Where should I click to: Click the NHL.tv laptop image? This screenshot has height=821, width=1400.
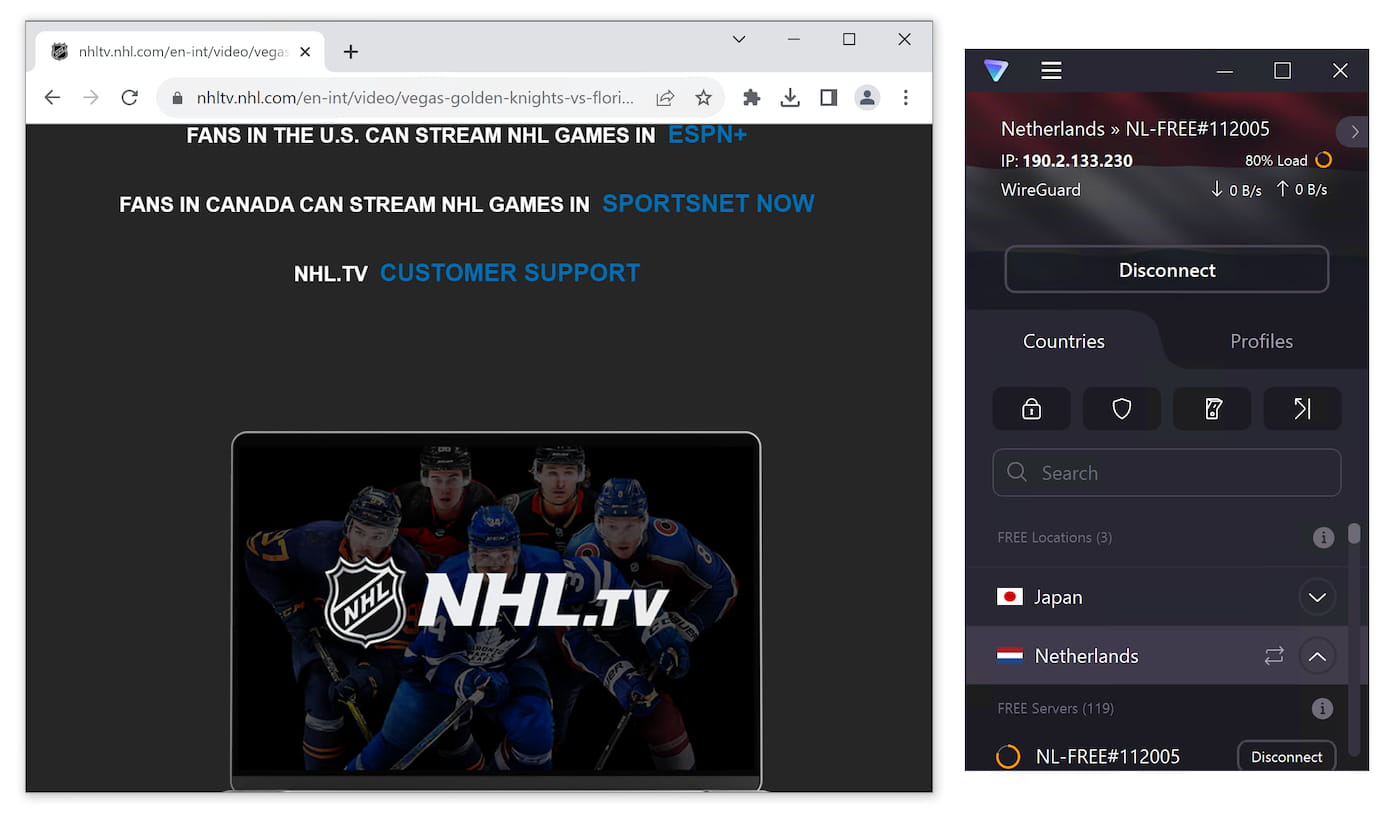click(496, 611)
